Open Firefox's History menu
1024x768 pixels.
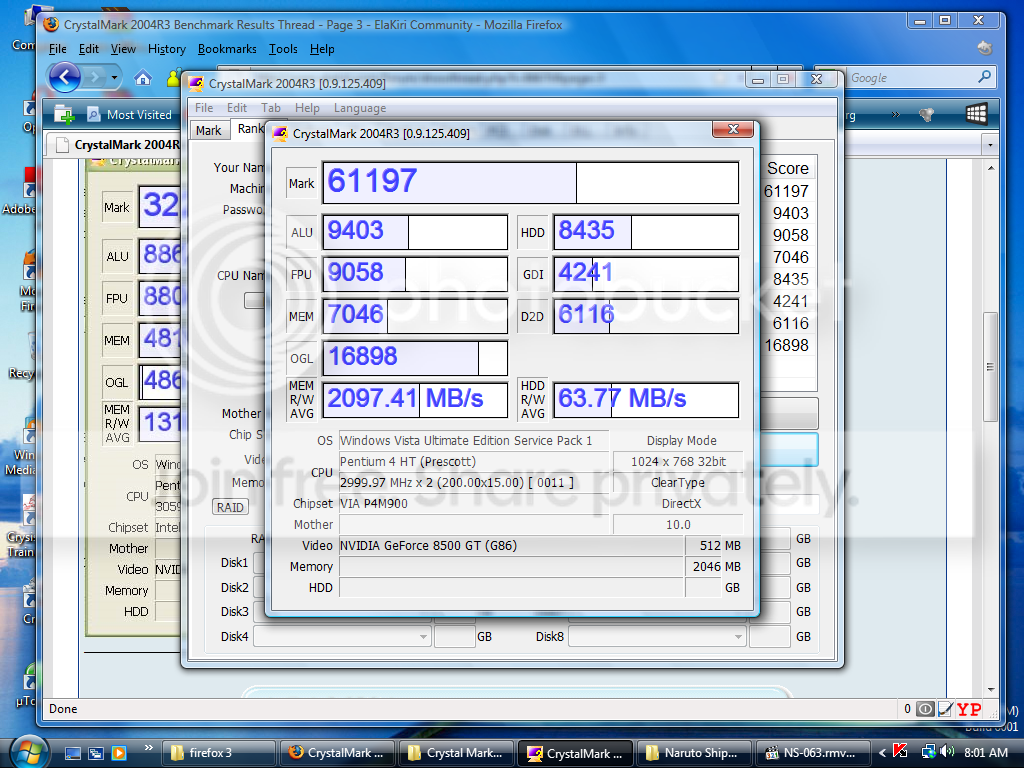167,49
